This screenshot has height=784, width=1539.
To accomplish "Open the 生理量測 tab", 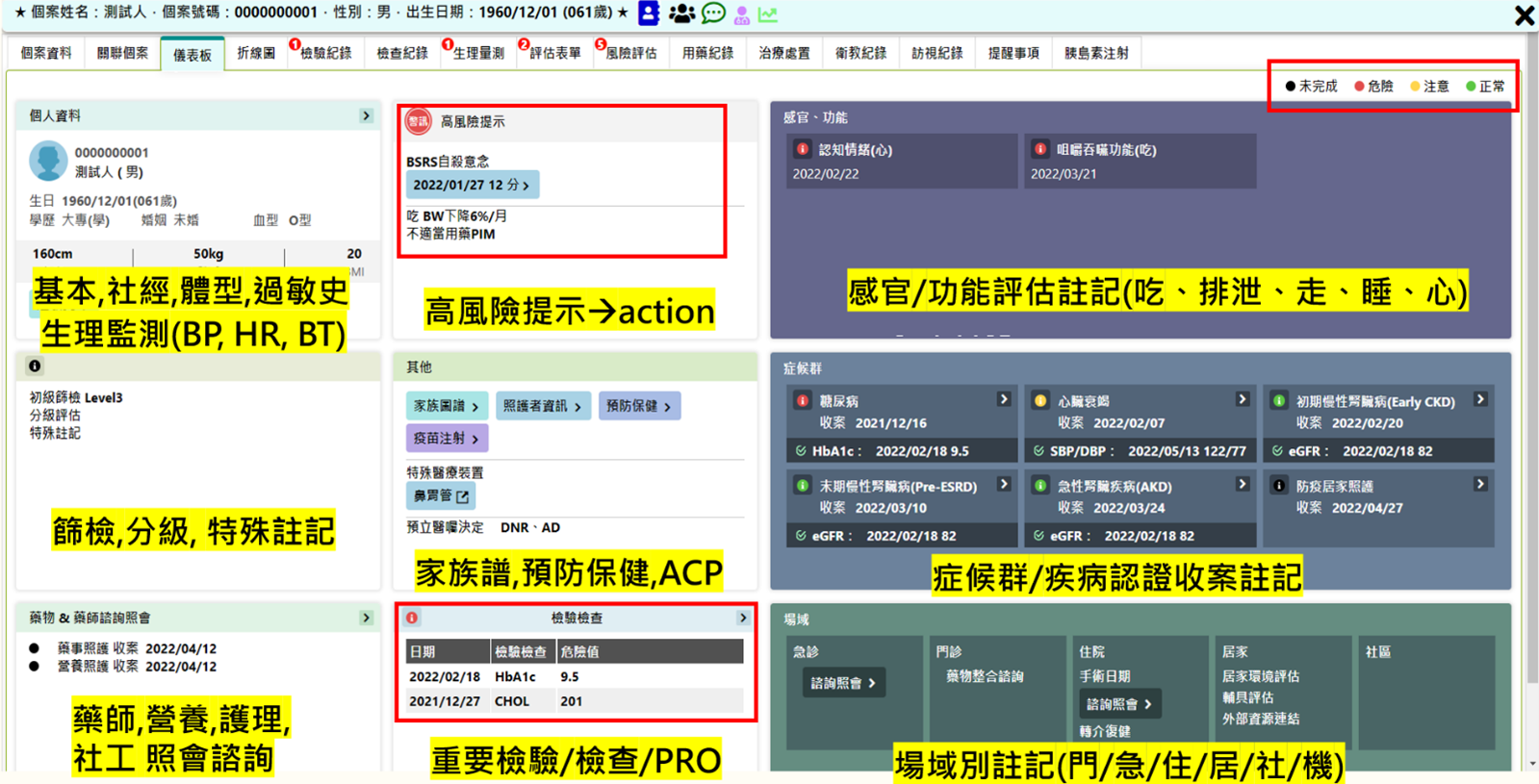I will click(x=478, y=53).
